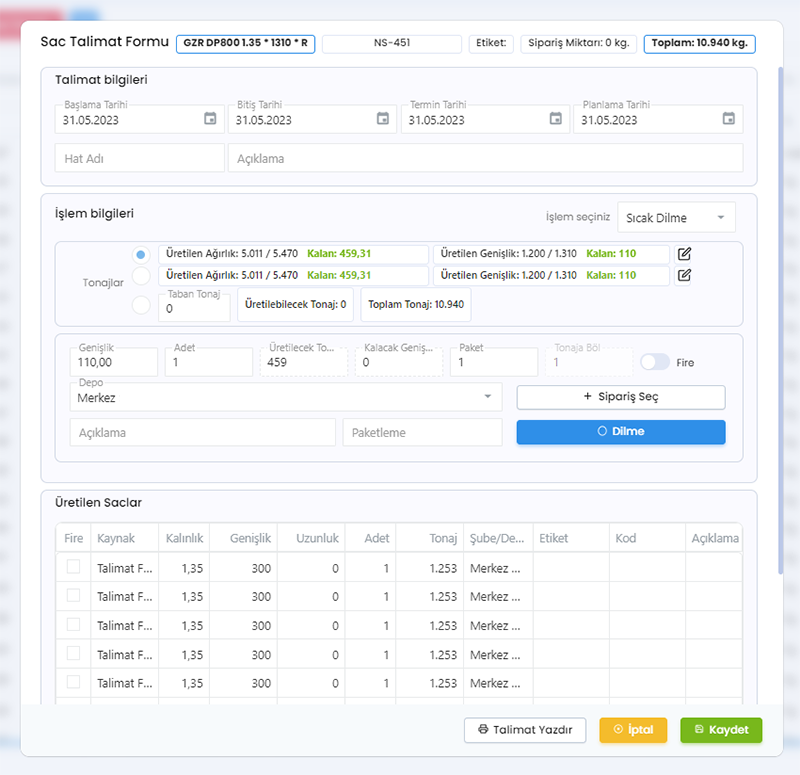This screenshot has height=775, width=800.
Task: Click the modal's vertical scrollbar
Action: pyautogui.click(x=780, y=320)
